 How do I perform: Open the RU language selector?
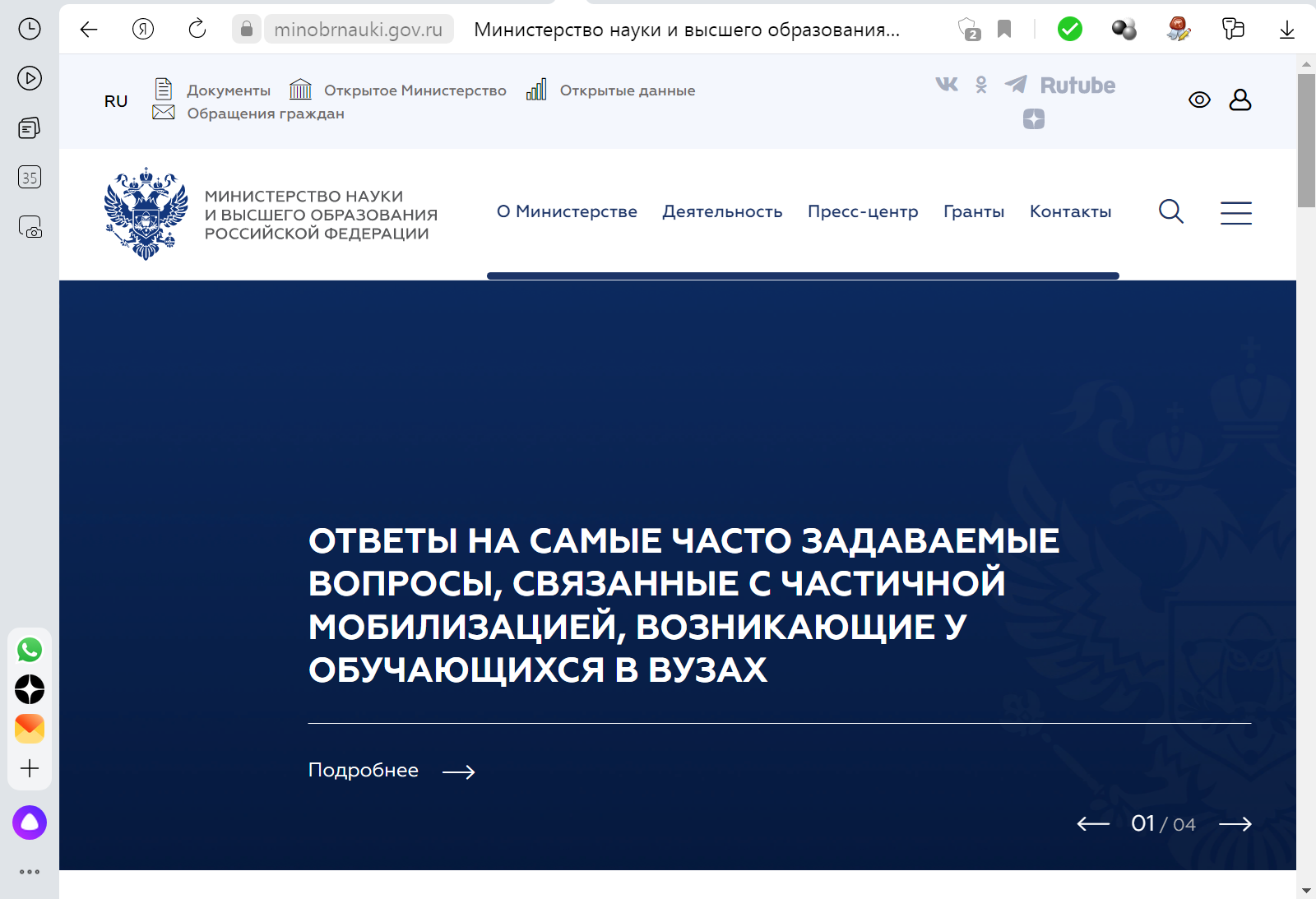116,101
